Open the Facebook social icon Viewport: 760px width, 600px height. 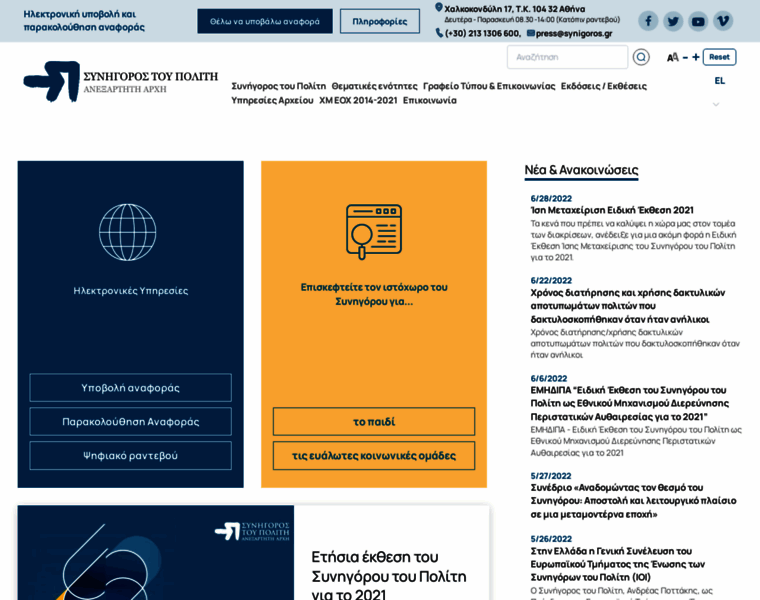(x=648, y=21)
